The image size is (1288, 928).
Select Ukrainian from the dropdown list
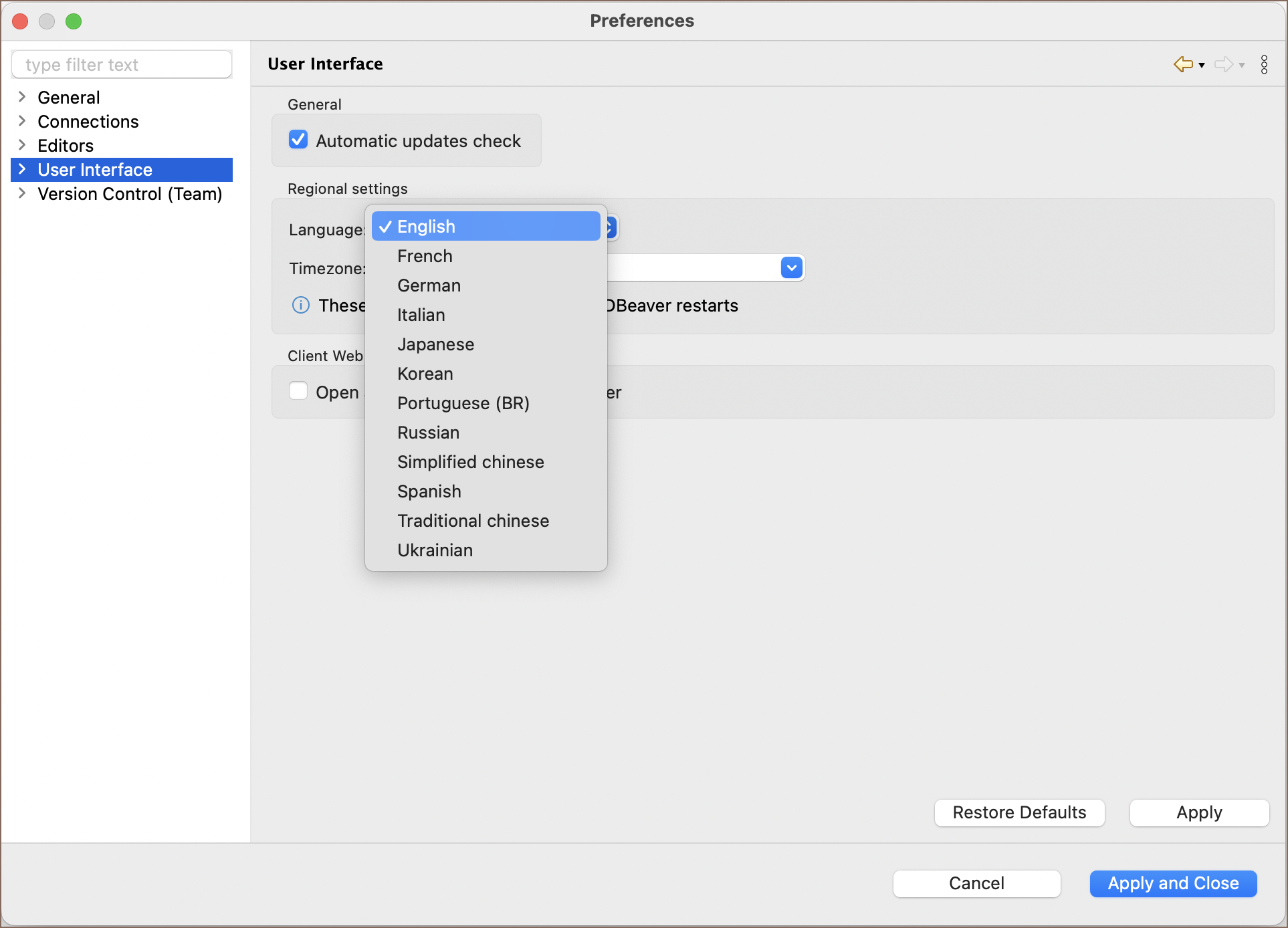(435, 550)
